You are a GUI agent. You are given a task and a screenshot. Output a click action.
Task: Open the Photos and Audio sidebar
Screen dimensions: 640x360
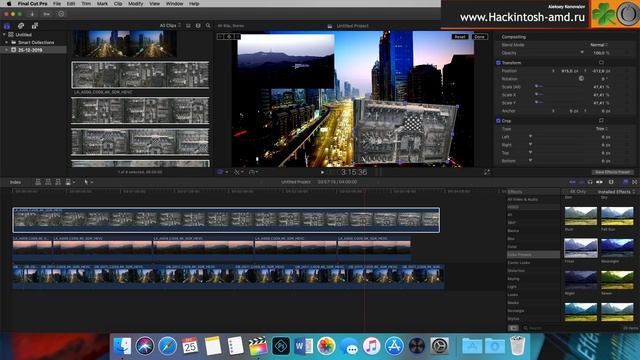click(x=21, y=26)
